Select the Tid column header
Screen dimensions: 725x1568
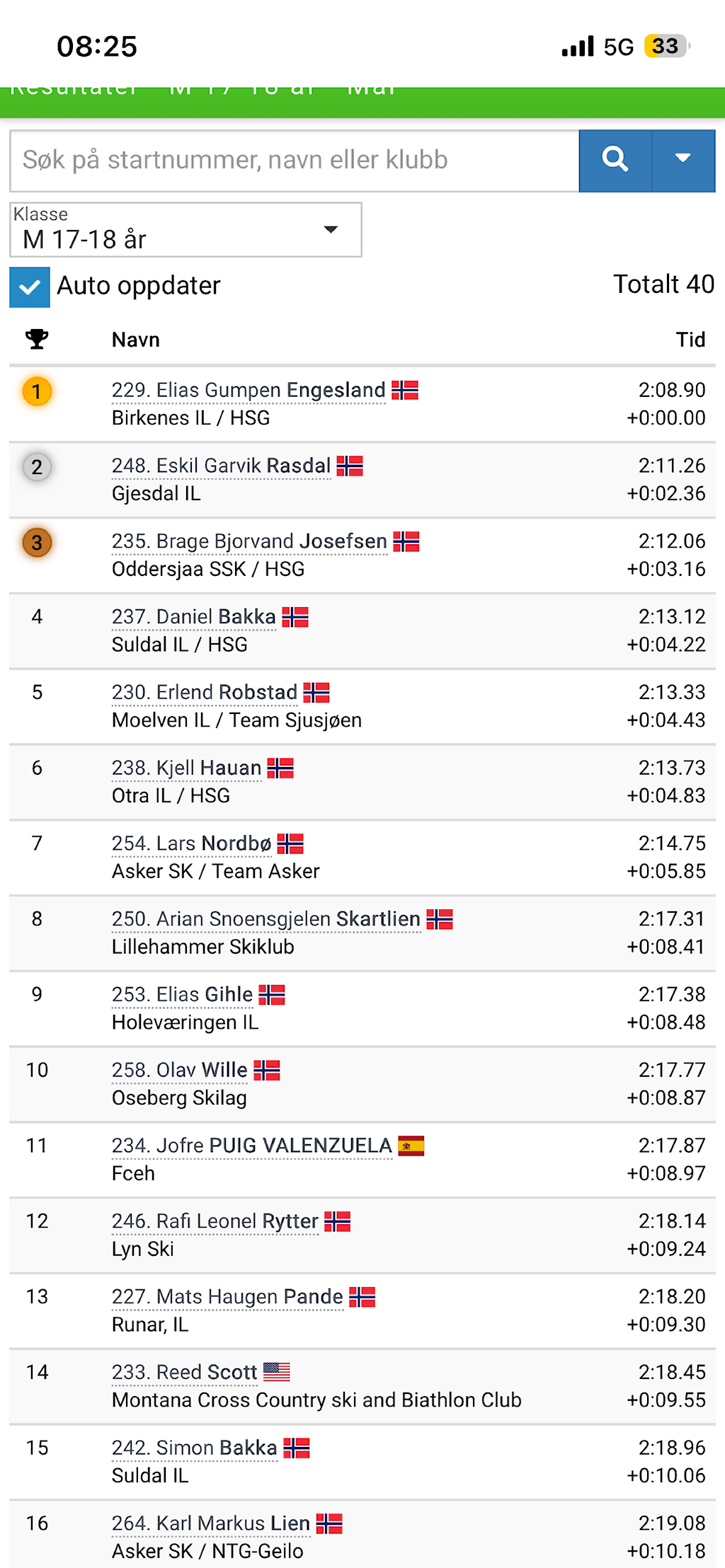pyautogui.click(x=690, y=340)
